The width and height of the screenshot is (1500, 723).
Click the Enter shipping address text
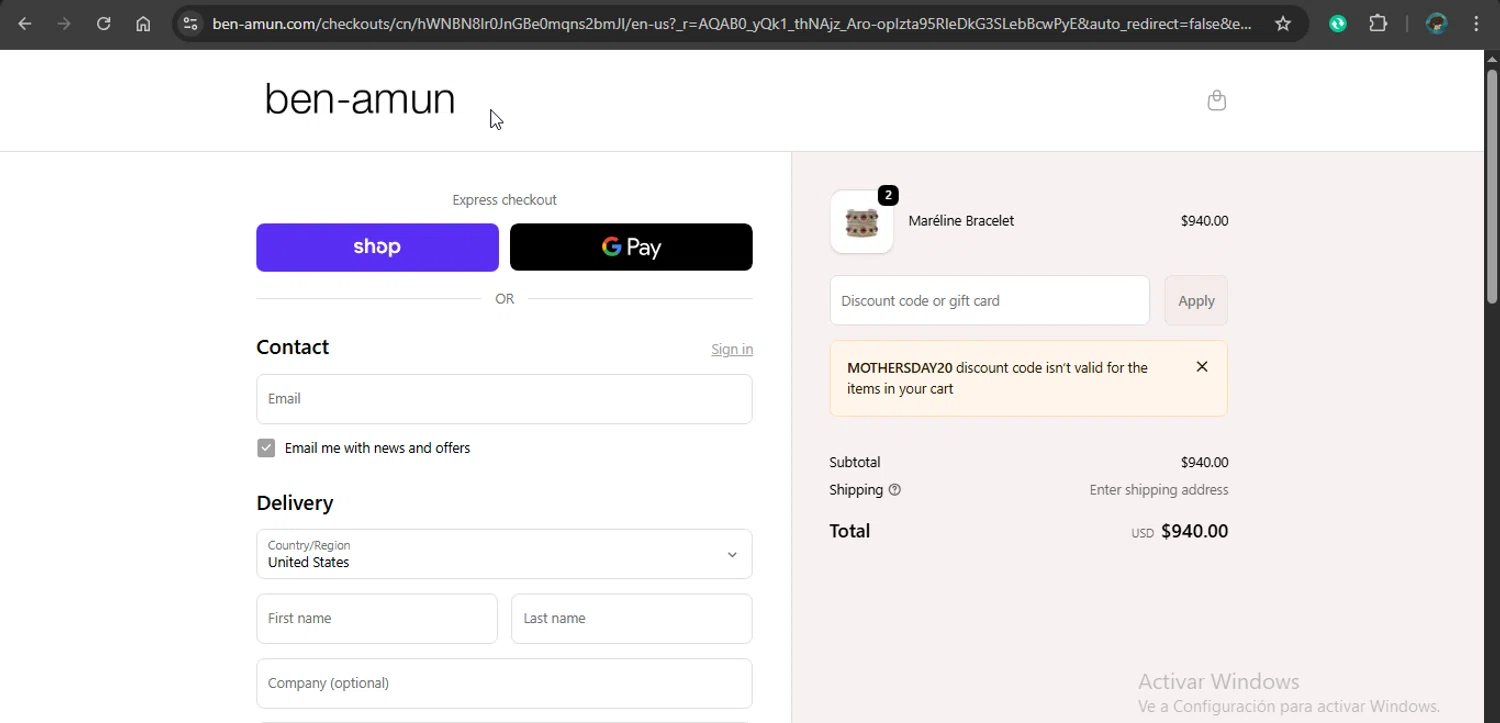[x=1159, y=490]
